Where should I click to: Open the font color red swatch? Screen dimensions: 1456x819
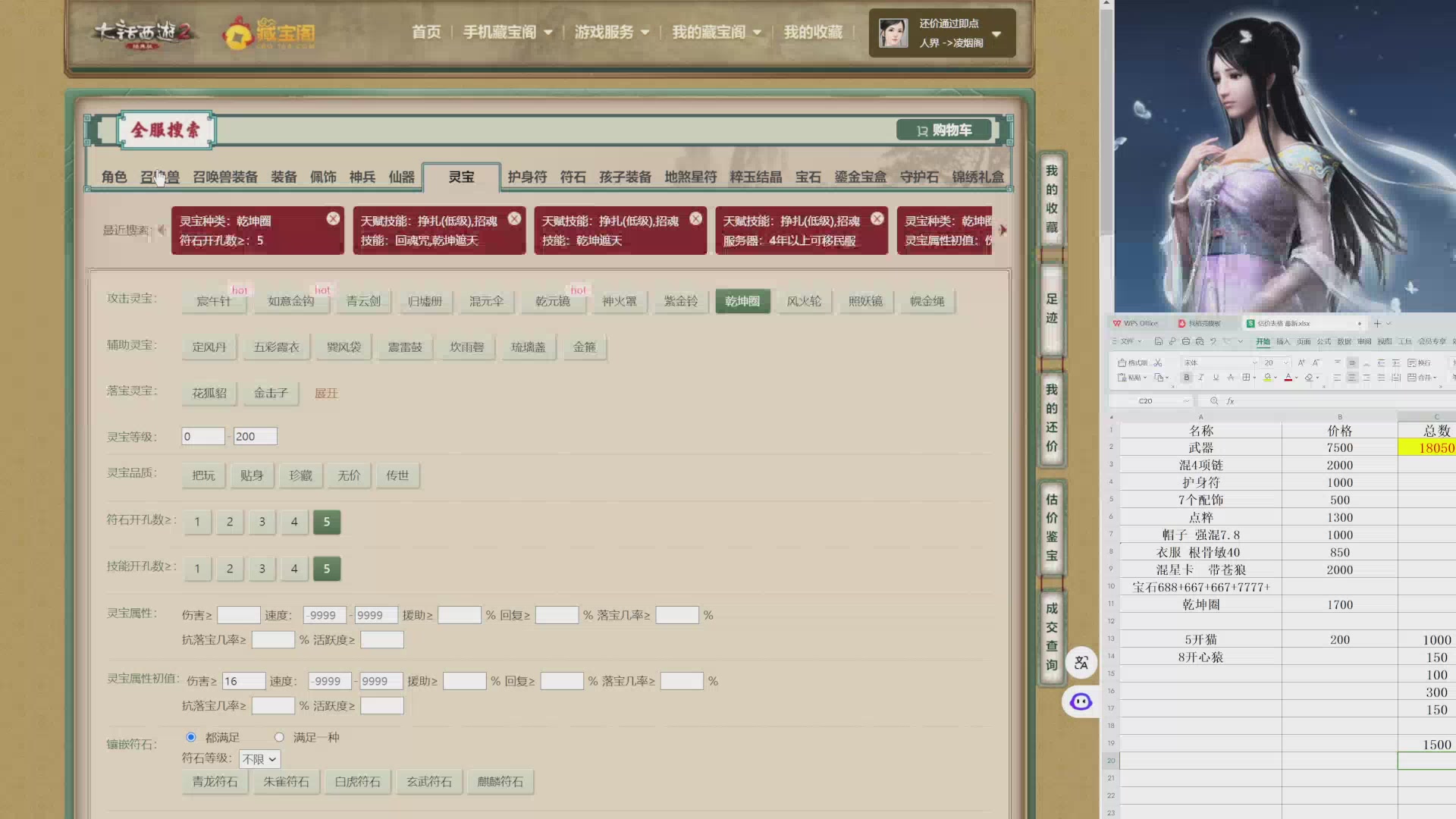point(1288,377)
